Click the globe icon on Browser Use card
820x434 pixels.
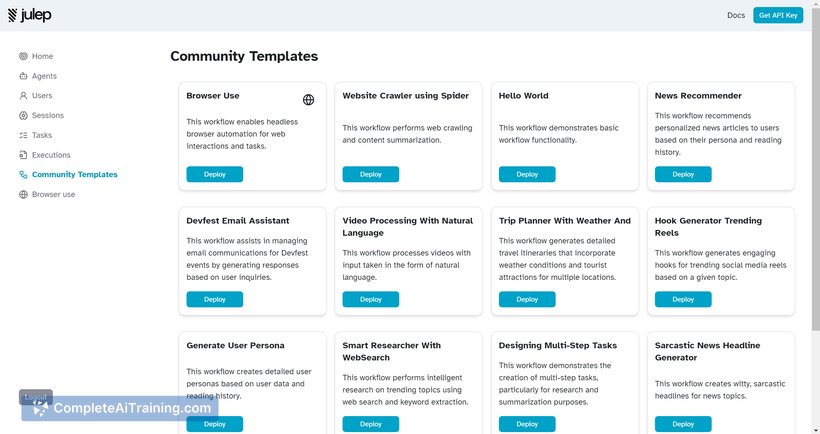[309, 99]
